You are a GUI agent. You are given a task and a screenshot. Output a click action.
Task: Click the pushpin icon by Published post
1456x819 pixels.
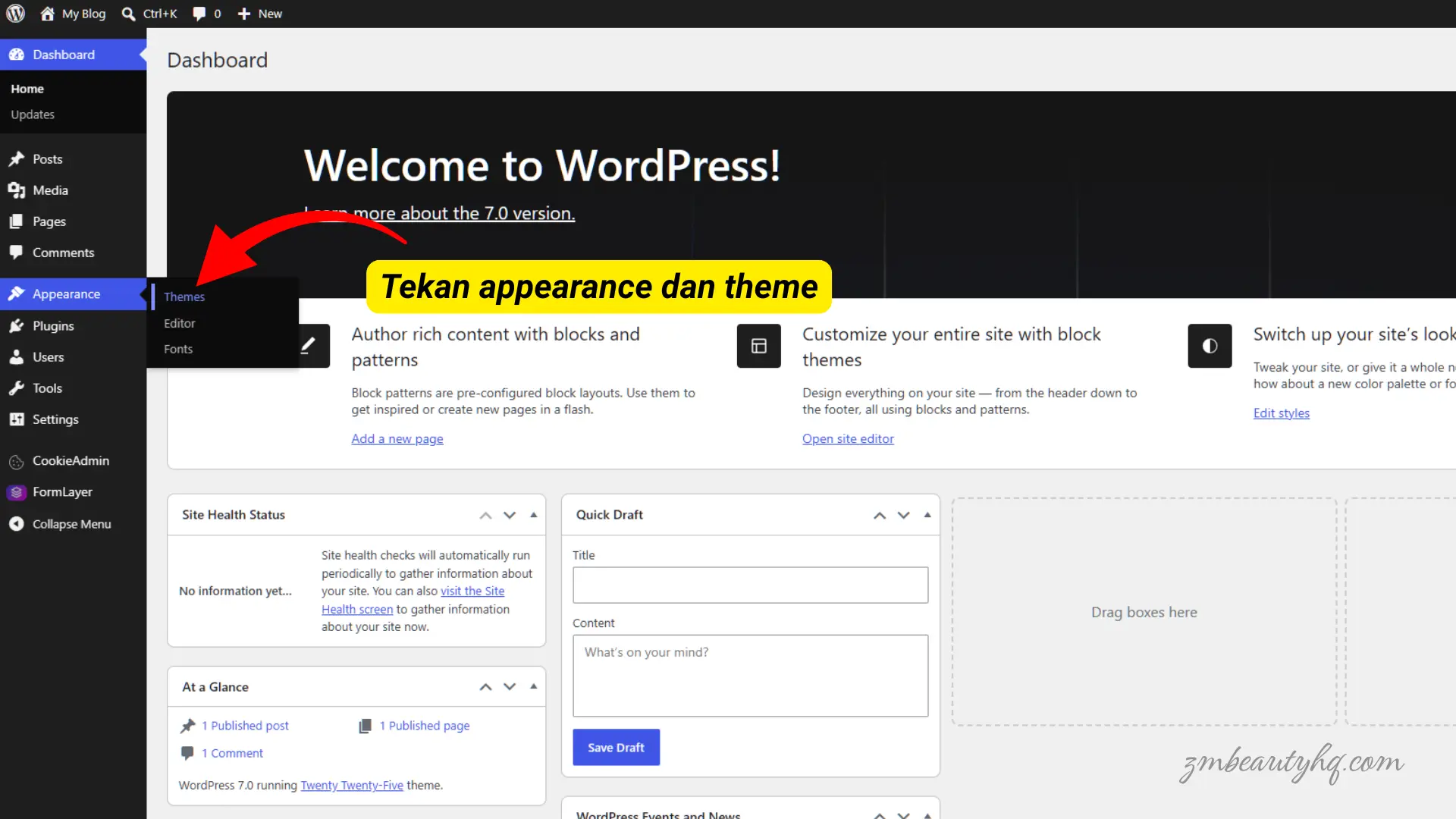coord(188,726)
